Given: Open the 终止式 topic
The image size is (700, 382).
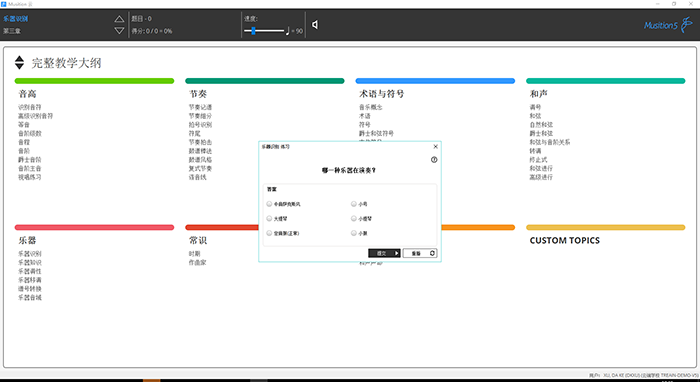Looking at the screenshot, I should (x=538, y=160).
